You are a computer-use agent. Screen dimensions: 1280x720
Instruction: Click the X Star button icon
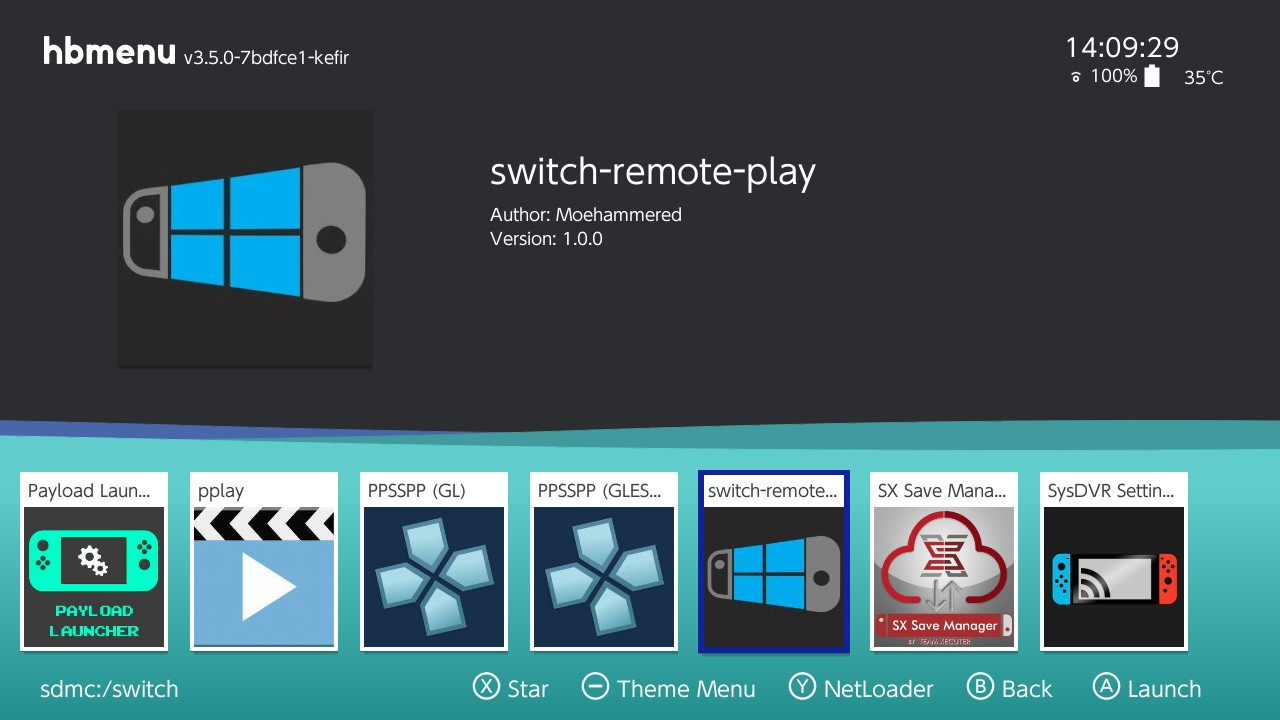(486, 686)
